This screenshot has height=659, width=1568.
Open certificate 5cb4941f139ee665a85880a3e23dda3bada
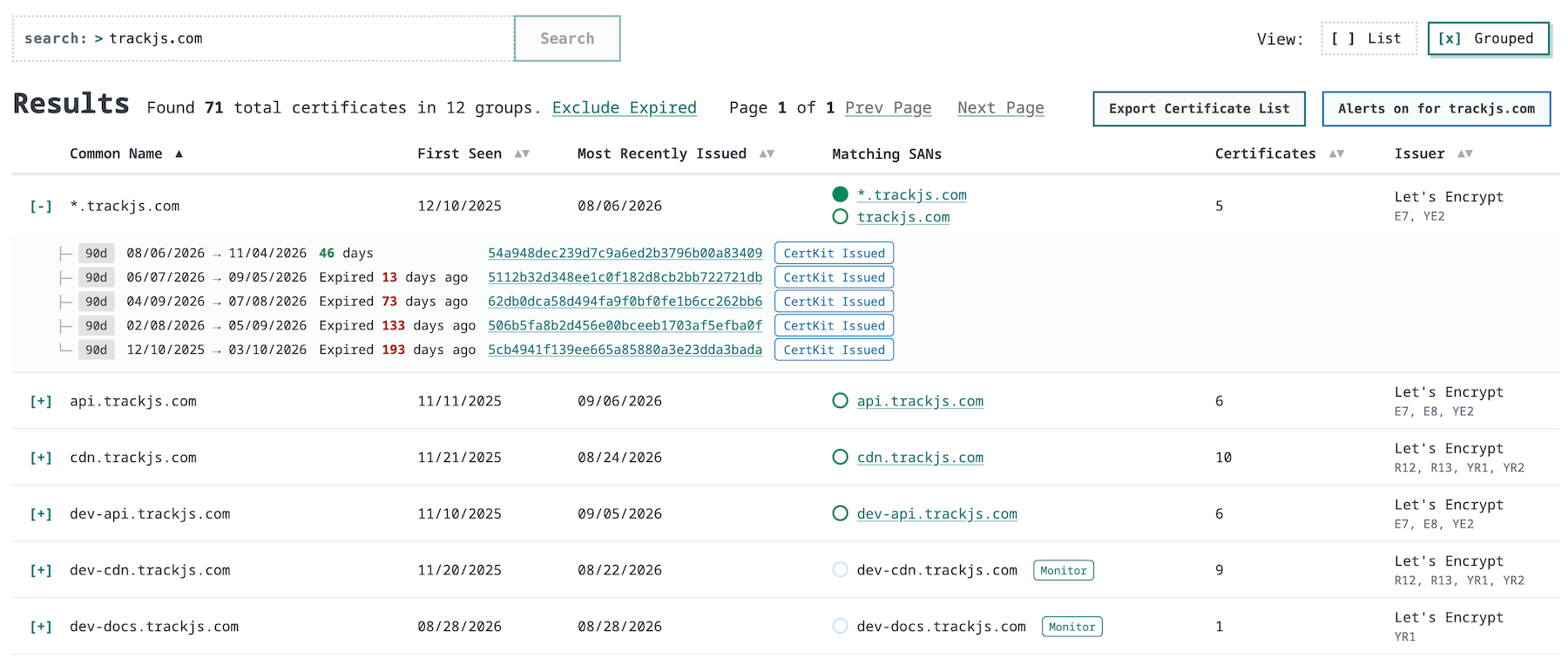pyautogui.click(x=625, y=350)
